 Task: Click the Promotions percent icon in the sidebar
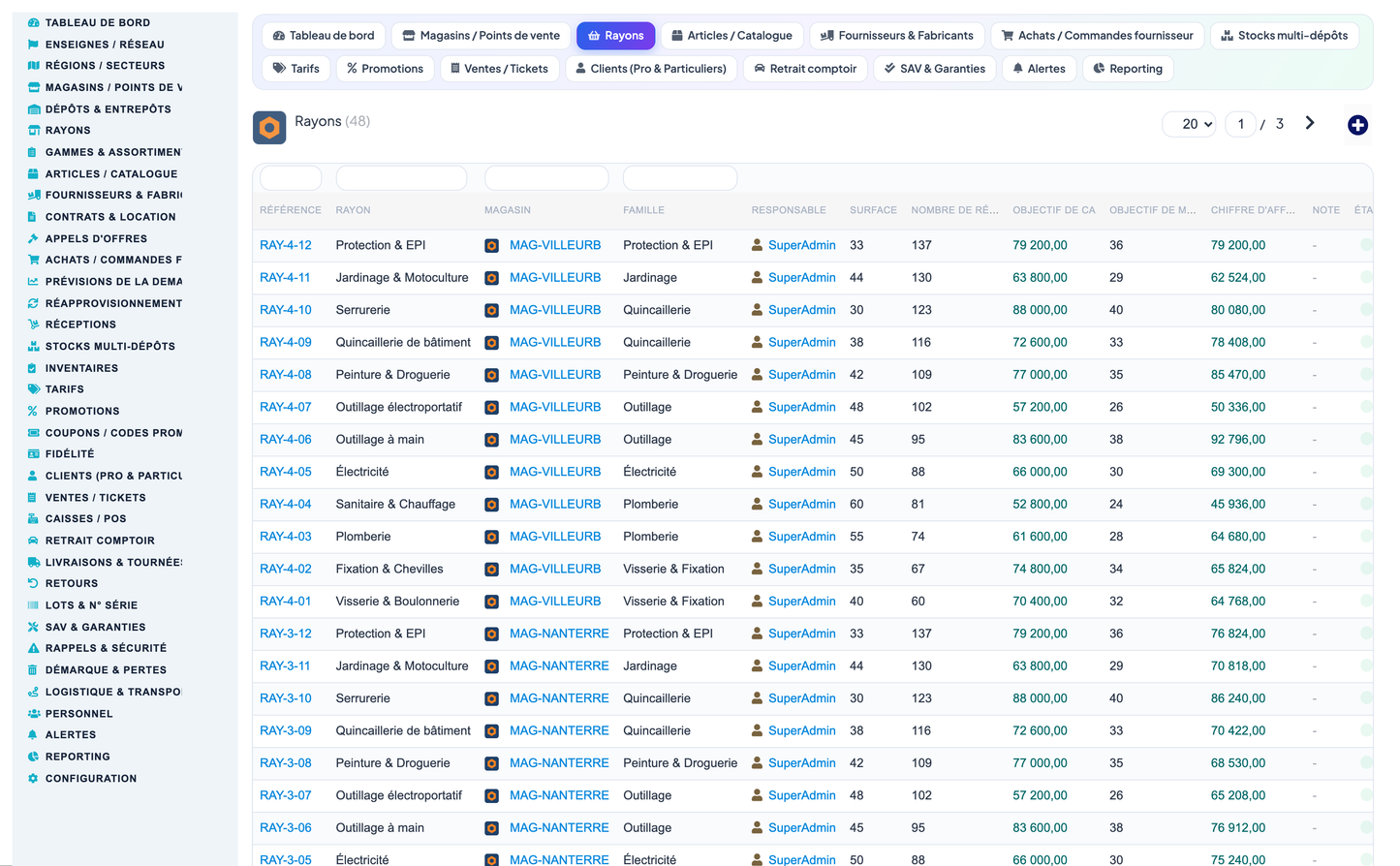[x=33, y=412]
